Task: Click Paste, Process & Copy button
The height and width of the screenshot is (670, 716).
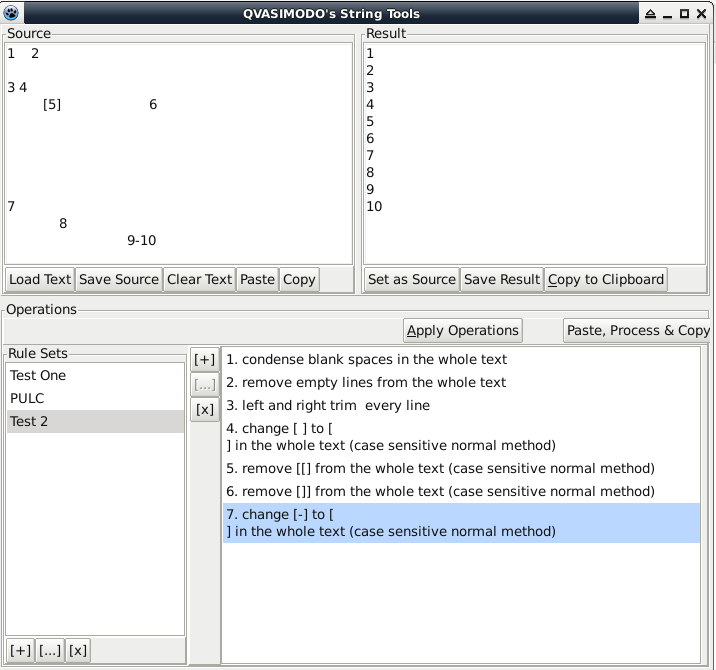Action: pos(638,330)
